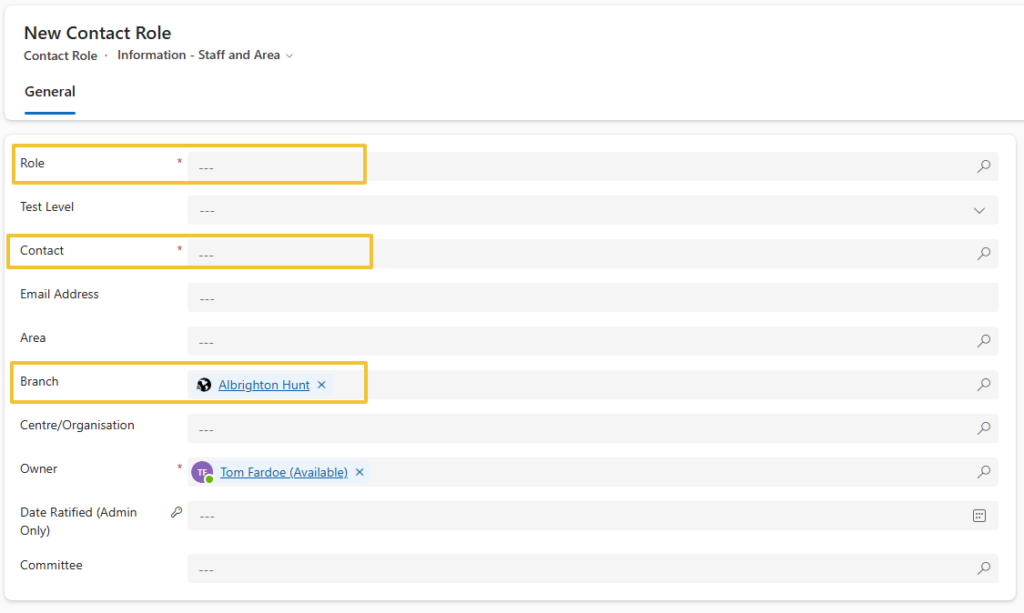Click the Branch field search icon
Image resolution: width=1024 pixels, height=613 pixels.
pos(983,385)
